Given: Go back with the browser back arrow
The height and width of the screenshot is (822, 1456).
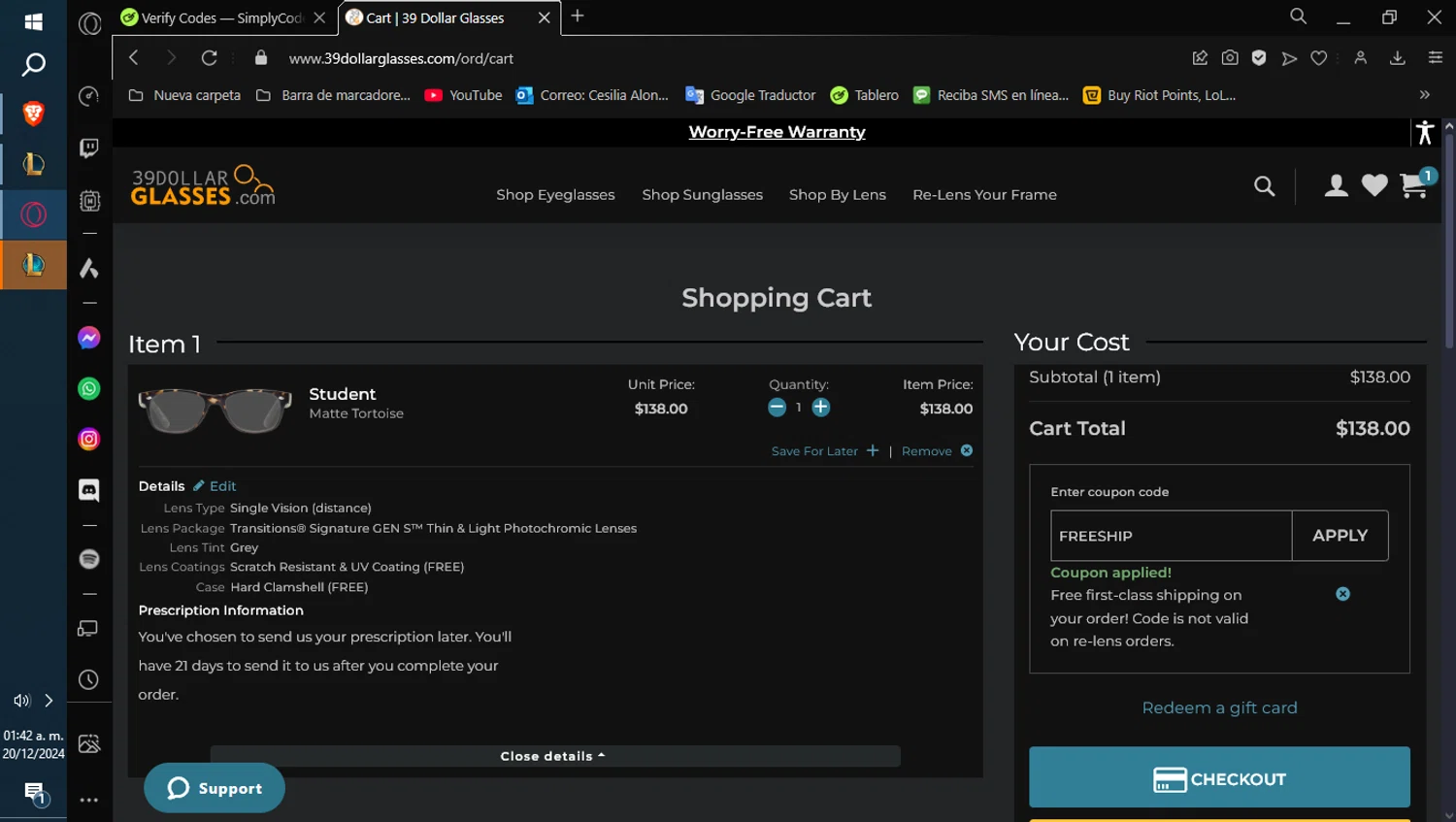Looking at the screenshot, I should 134,58.
